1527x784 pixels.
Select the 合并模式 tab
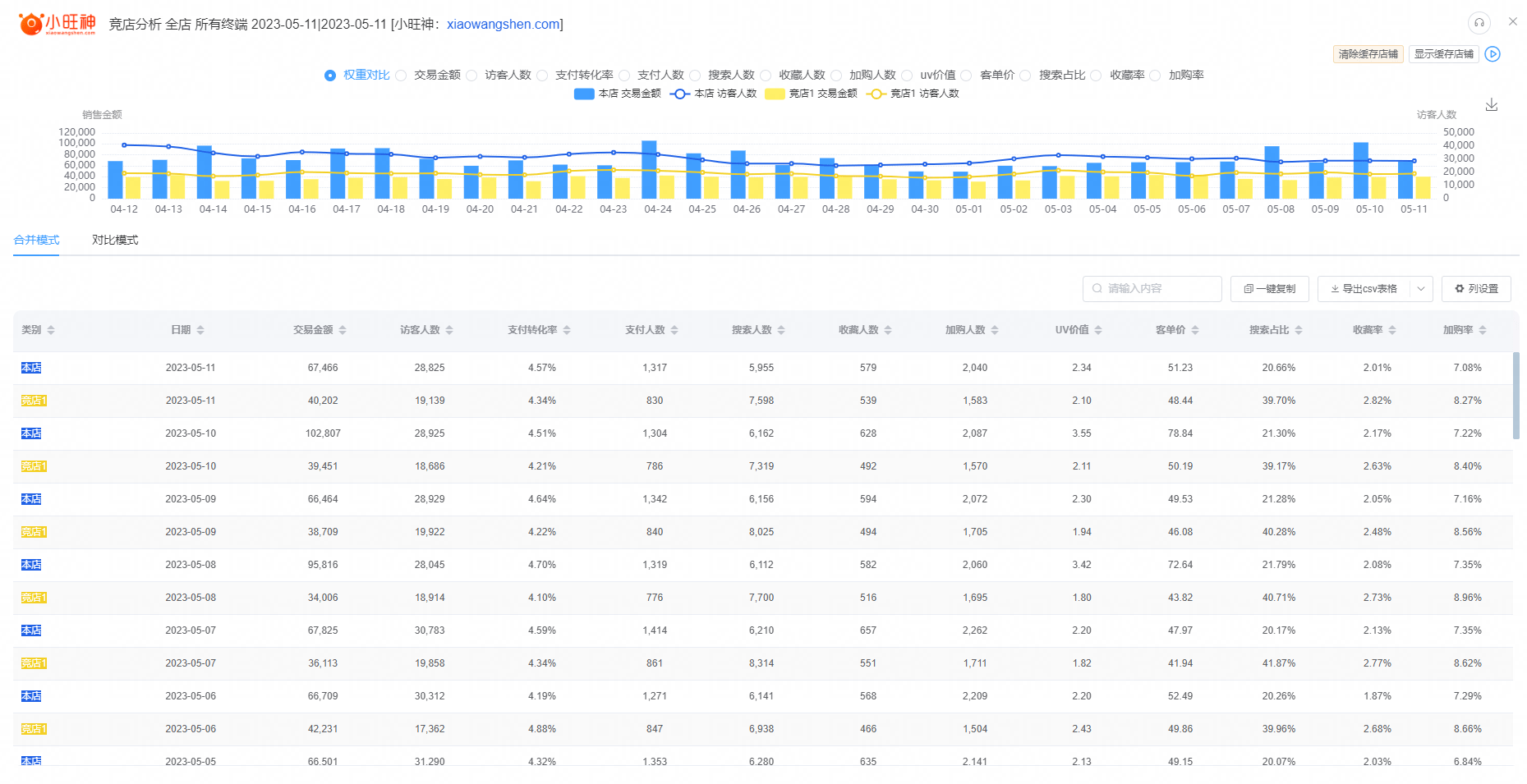(36, 240)
